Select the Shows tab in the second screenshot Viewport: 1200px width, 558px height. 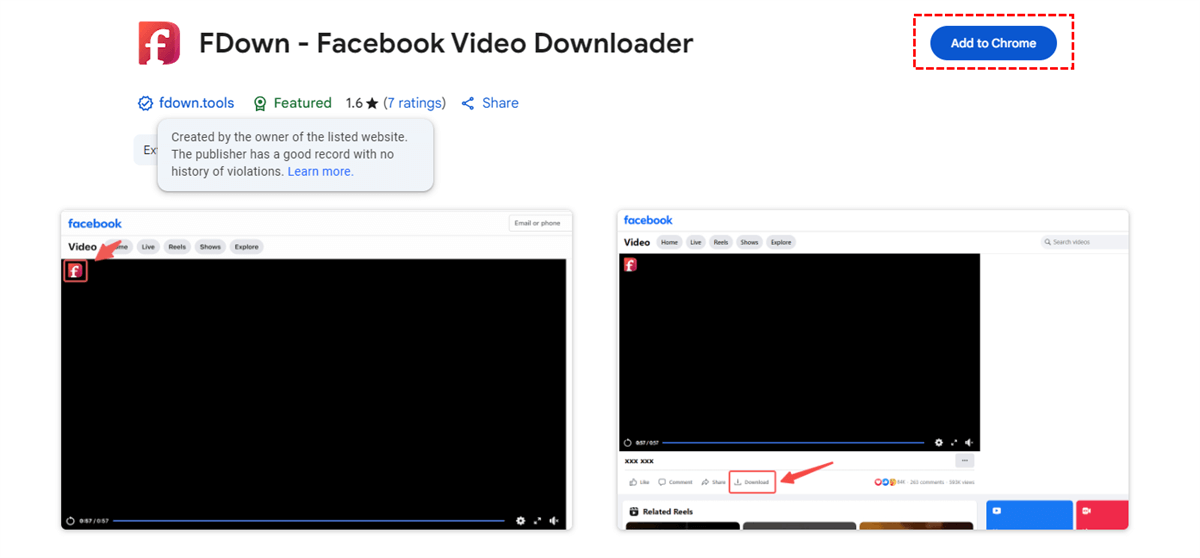coord(750,242)
